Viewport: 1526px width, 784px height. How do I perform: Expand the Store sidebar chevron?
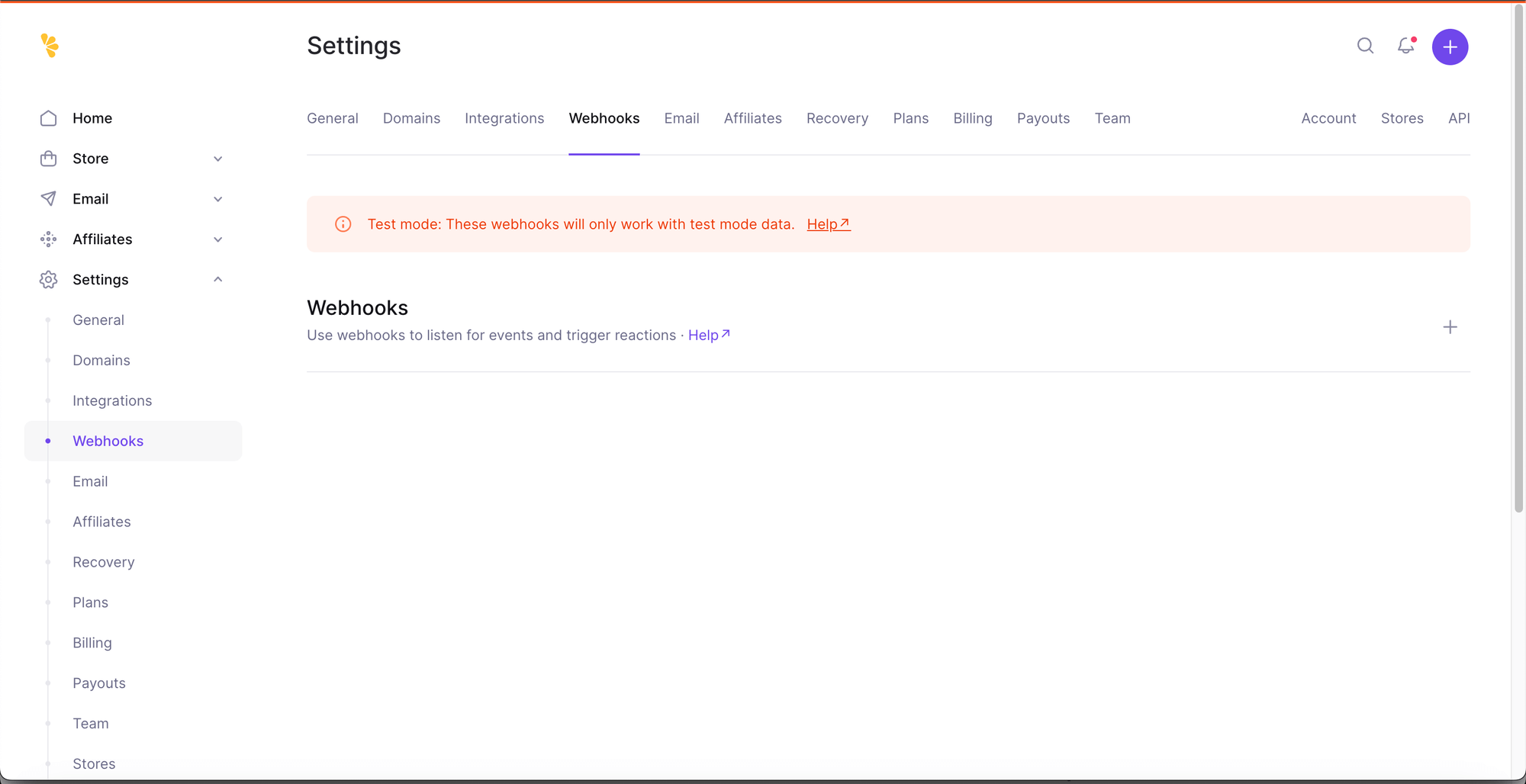pos(217,159)
